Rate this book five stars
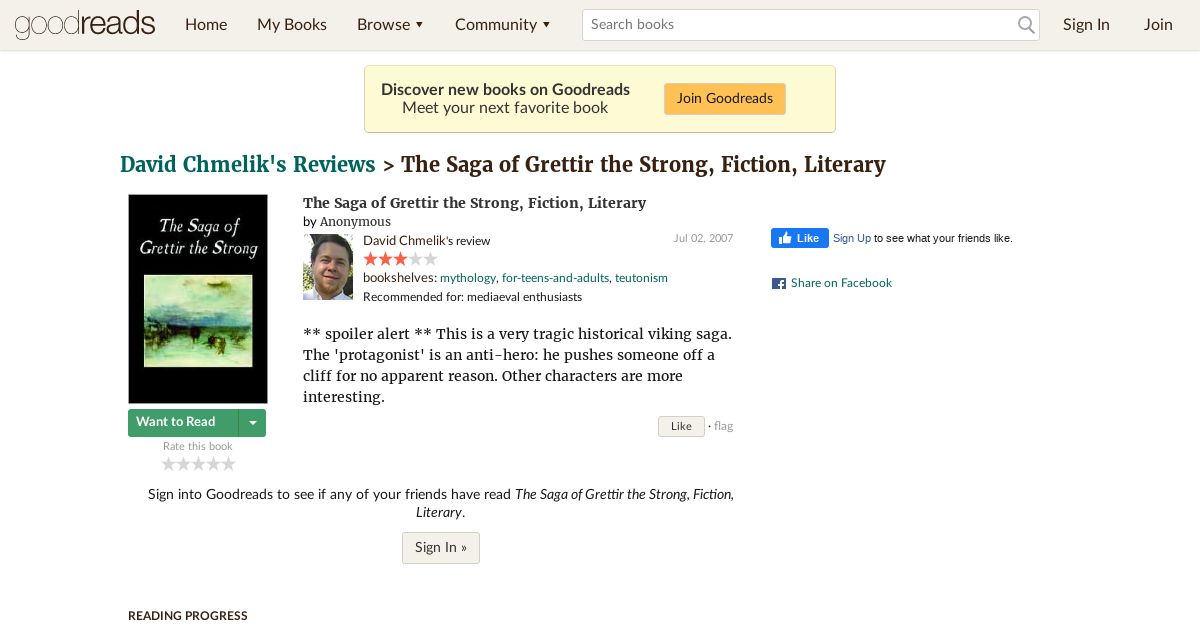The width and height of the screenshot is (1200, 630). (229, 464)
